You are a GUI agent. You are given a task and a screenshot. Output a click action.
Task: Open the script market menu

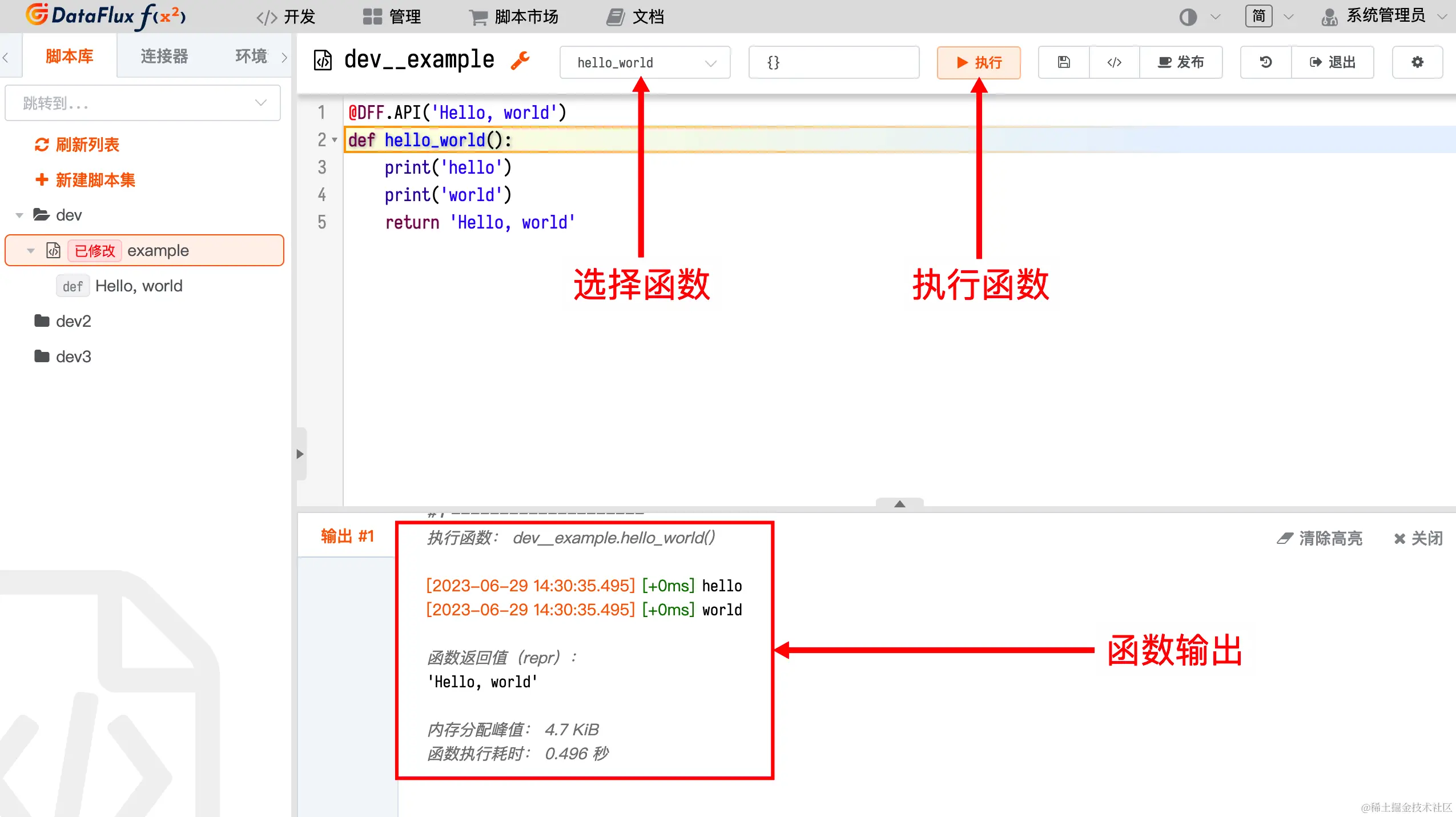(513, 17)
